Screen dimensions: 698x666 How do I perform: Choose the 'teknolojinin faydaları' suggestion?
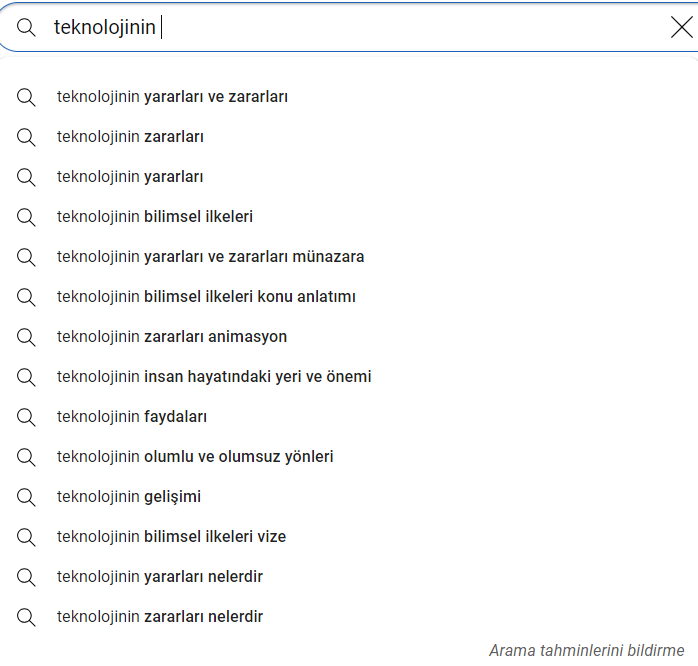pyautogui.click(x=132, y=417)
